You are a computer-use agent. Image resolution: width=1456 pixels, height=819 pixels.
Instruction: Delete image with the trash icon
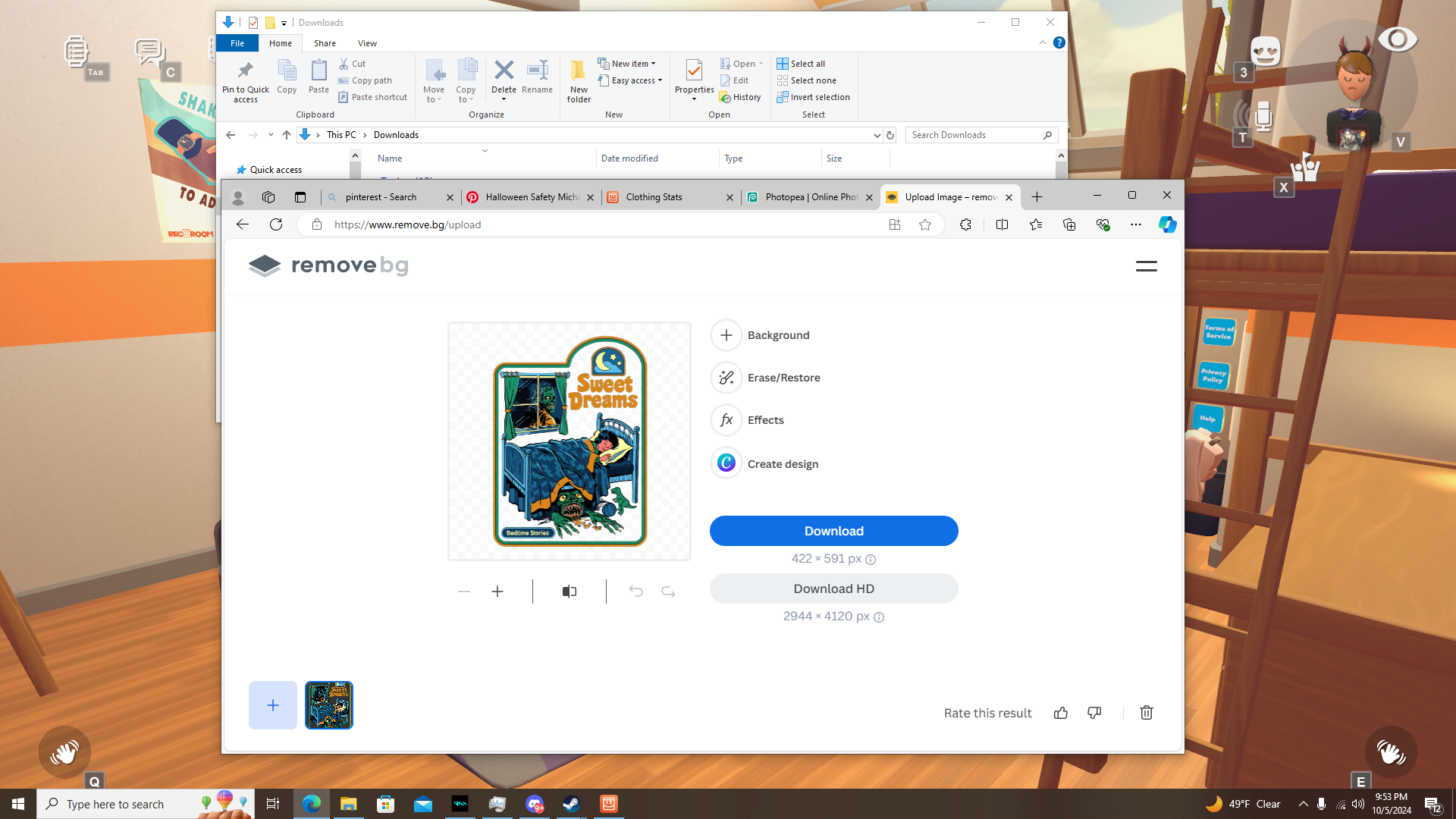1146,713
